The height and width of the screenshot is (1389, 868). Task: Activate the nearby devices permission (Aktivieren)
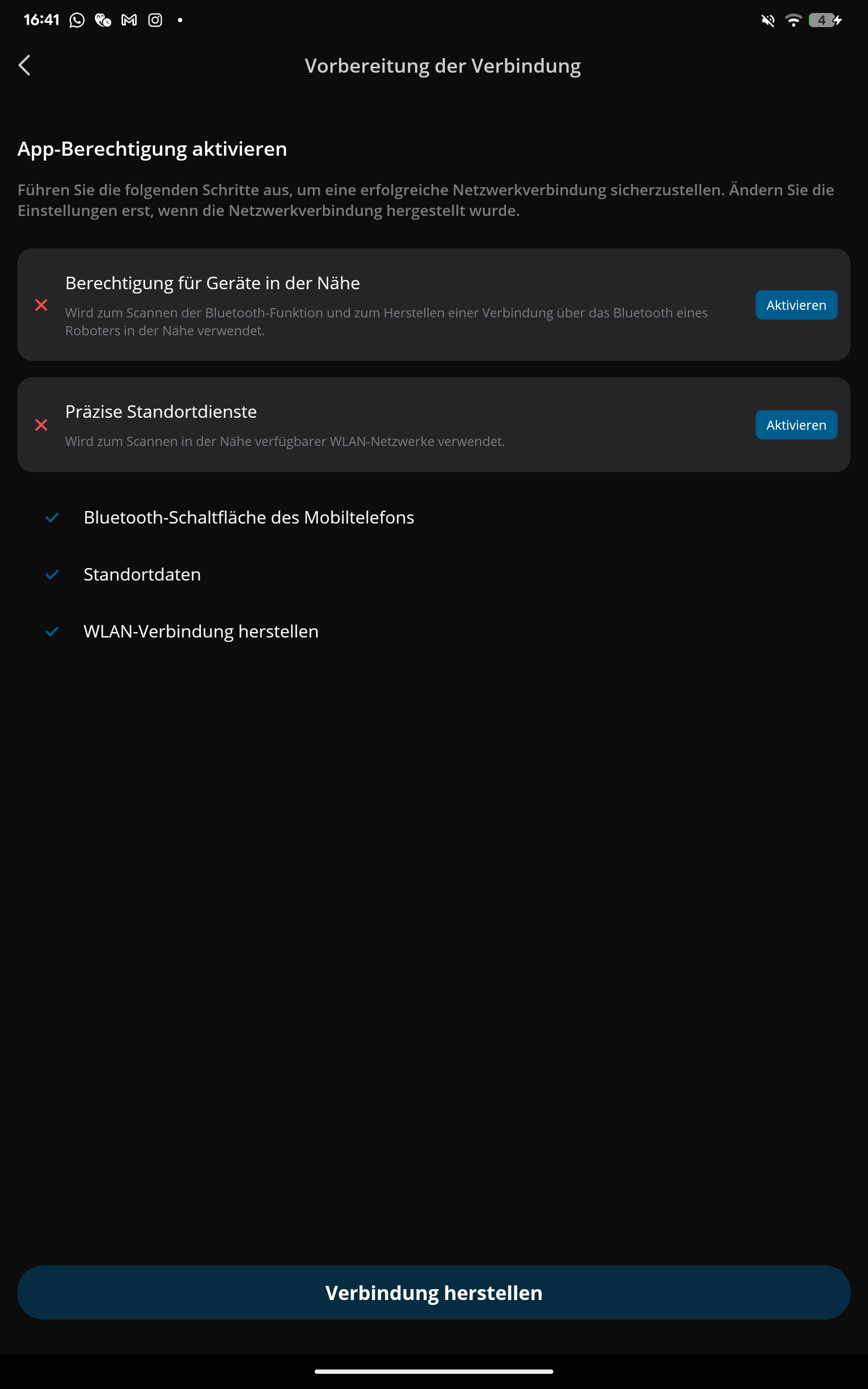coord(796,305)
